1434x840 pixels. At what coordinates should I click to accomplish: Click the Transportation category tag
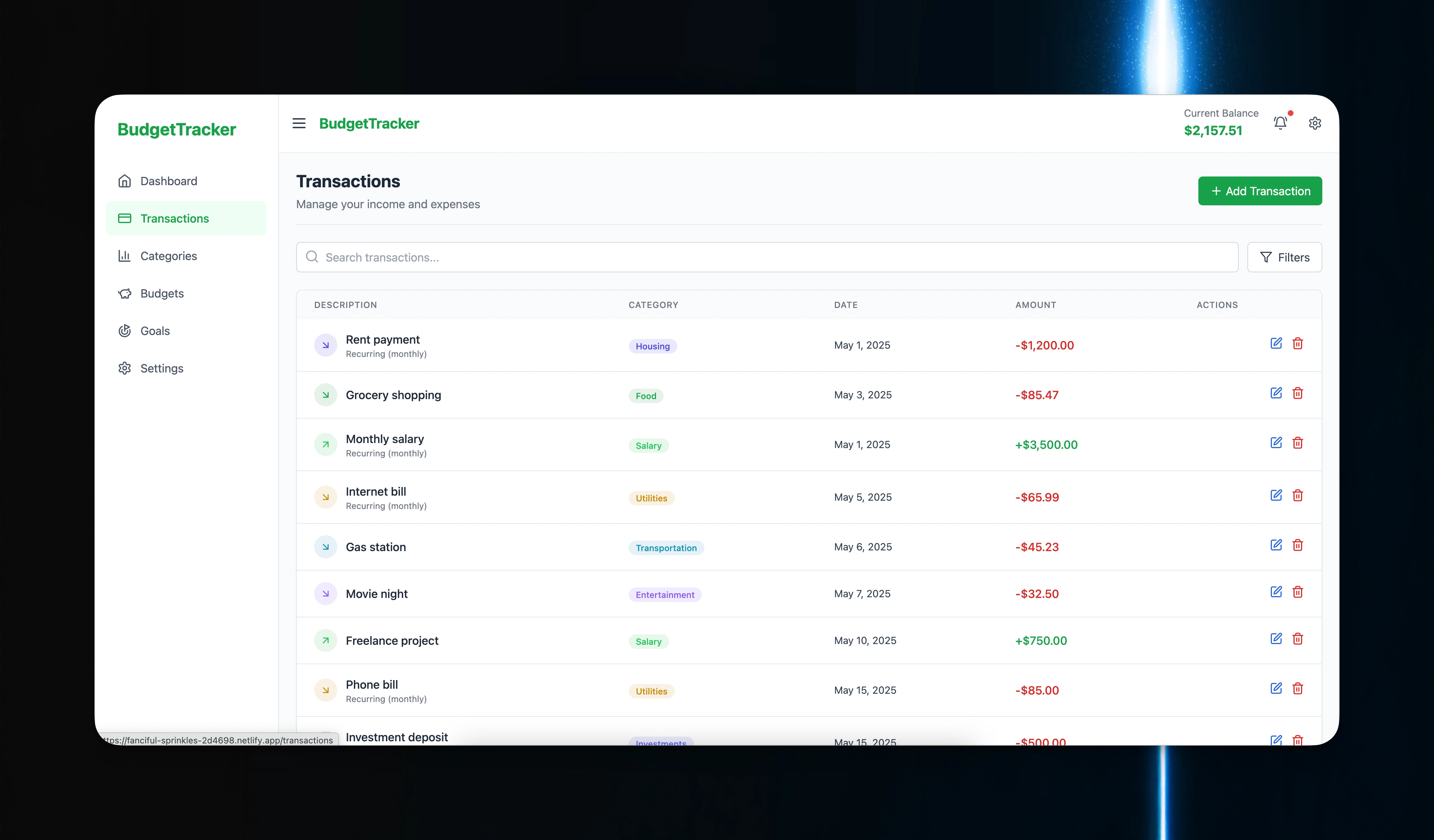pos(666,548)
